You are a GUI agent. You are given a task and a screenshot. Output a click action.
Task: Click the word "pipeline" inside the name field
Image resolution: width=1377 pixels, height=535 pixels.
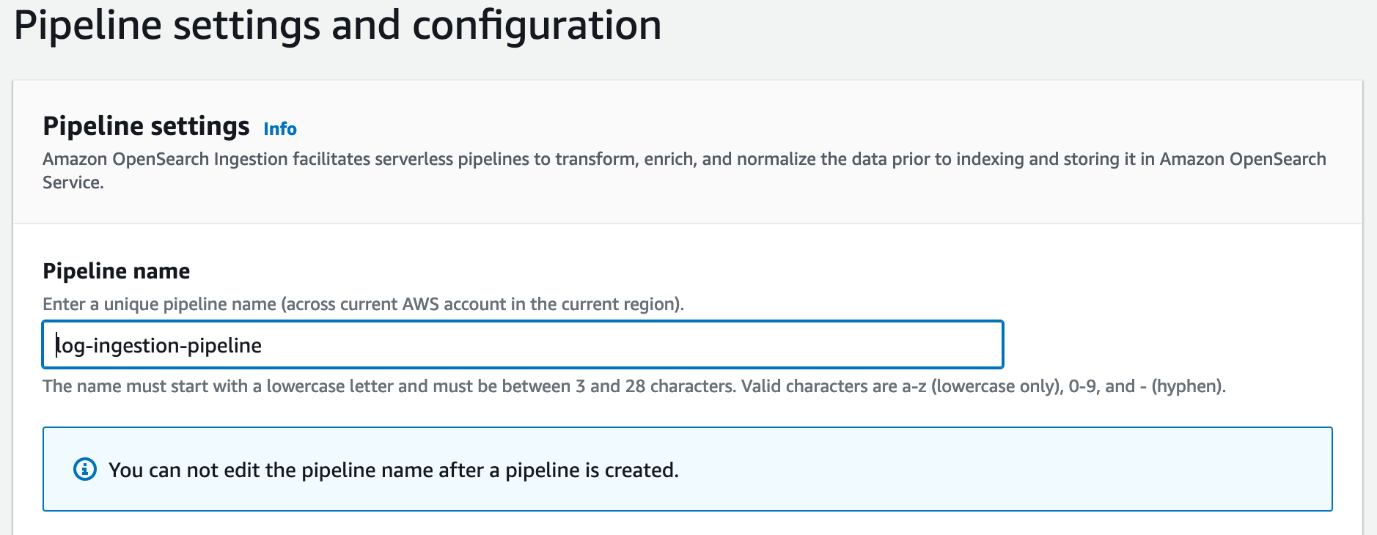[226, 346]
